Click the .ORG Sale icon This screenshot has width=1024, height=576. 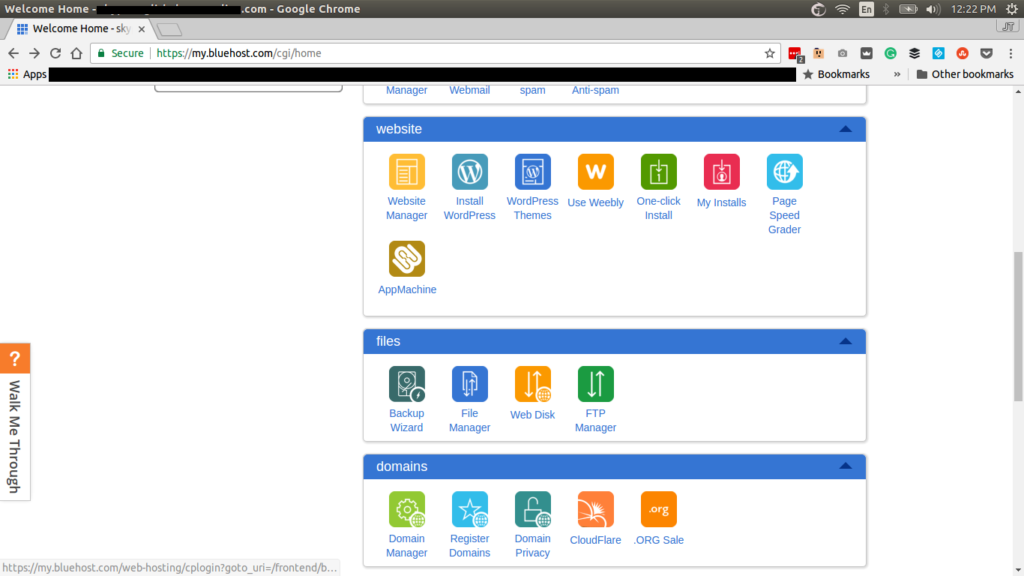coord(658,509)
